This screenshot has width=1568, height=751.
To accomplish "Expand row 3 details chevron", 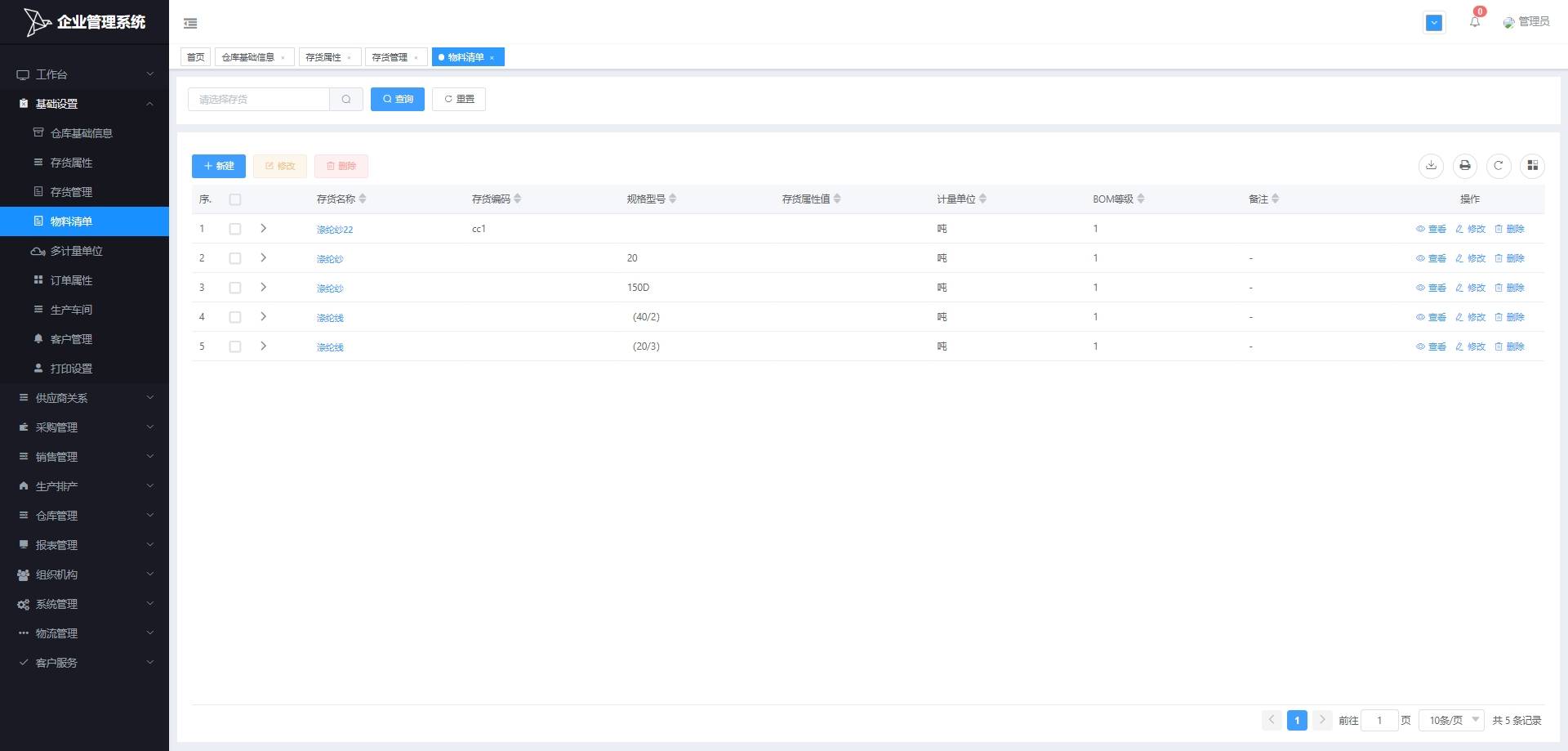I will (x=263, y=287).
